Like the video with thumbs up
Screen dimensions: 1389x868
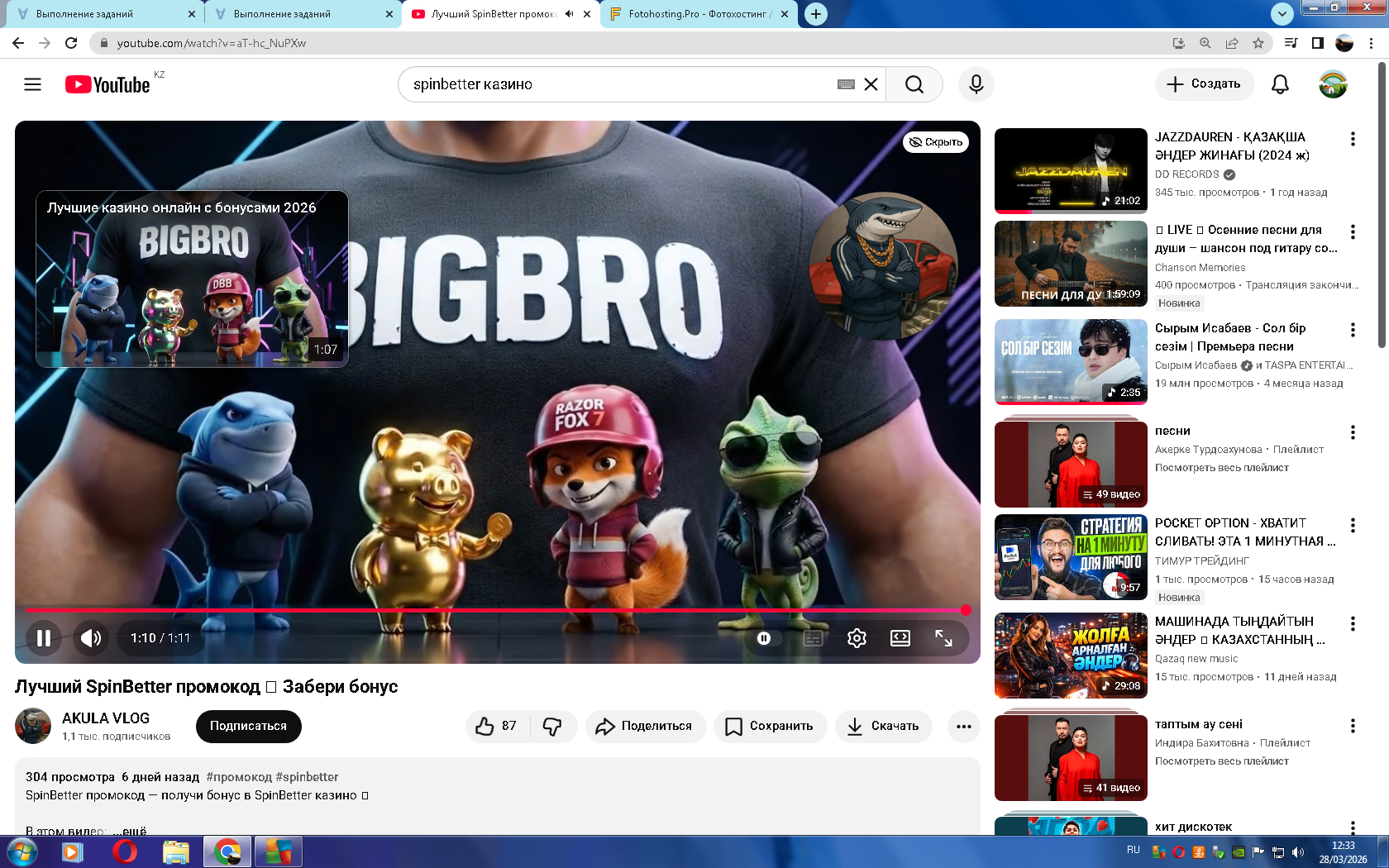tap(496, 726)
